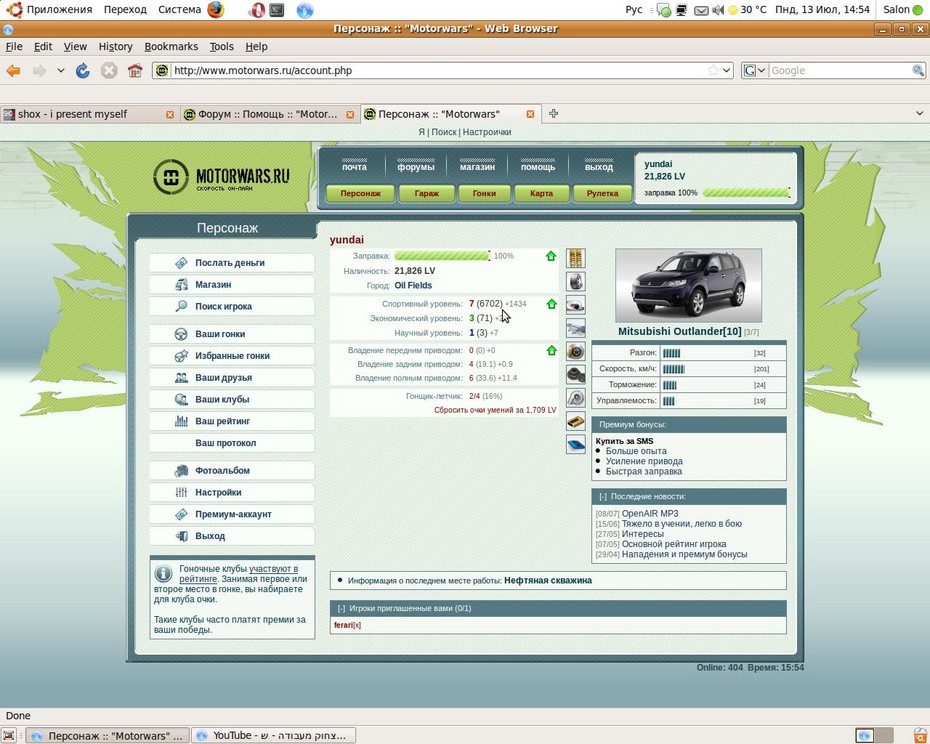
Task: Click the URL address field
Action: tap(439, 70)
